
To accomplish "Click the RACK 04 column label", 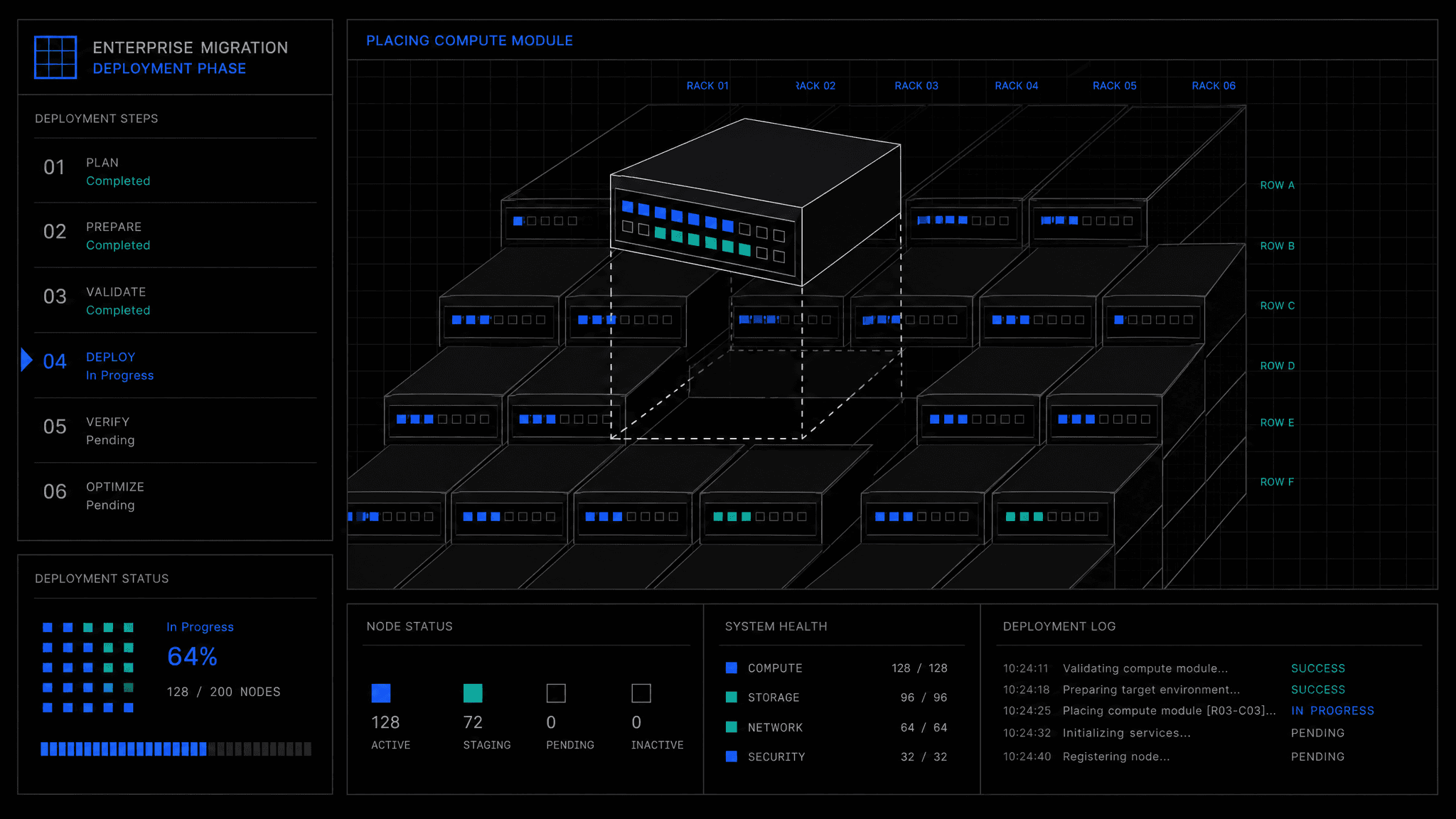I will pyautogui.click(x=1017, y=85).
